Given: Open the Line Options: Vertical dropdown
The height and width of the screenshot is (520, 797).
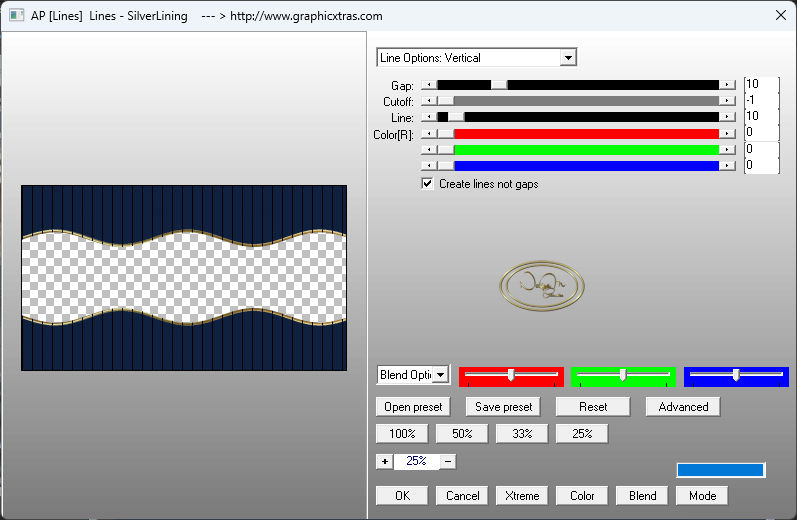Looking at the screenshot, I should tap(568, 58).
